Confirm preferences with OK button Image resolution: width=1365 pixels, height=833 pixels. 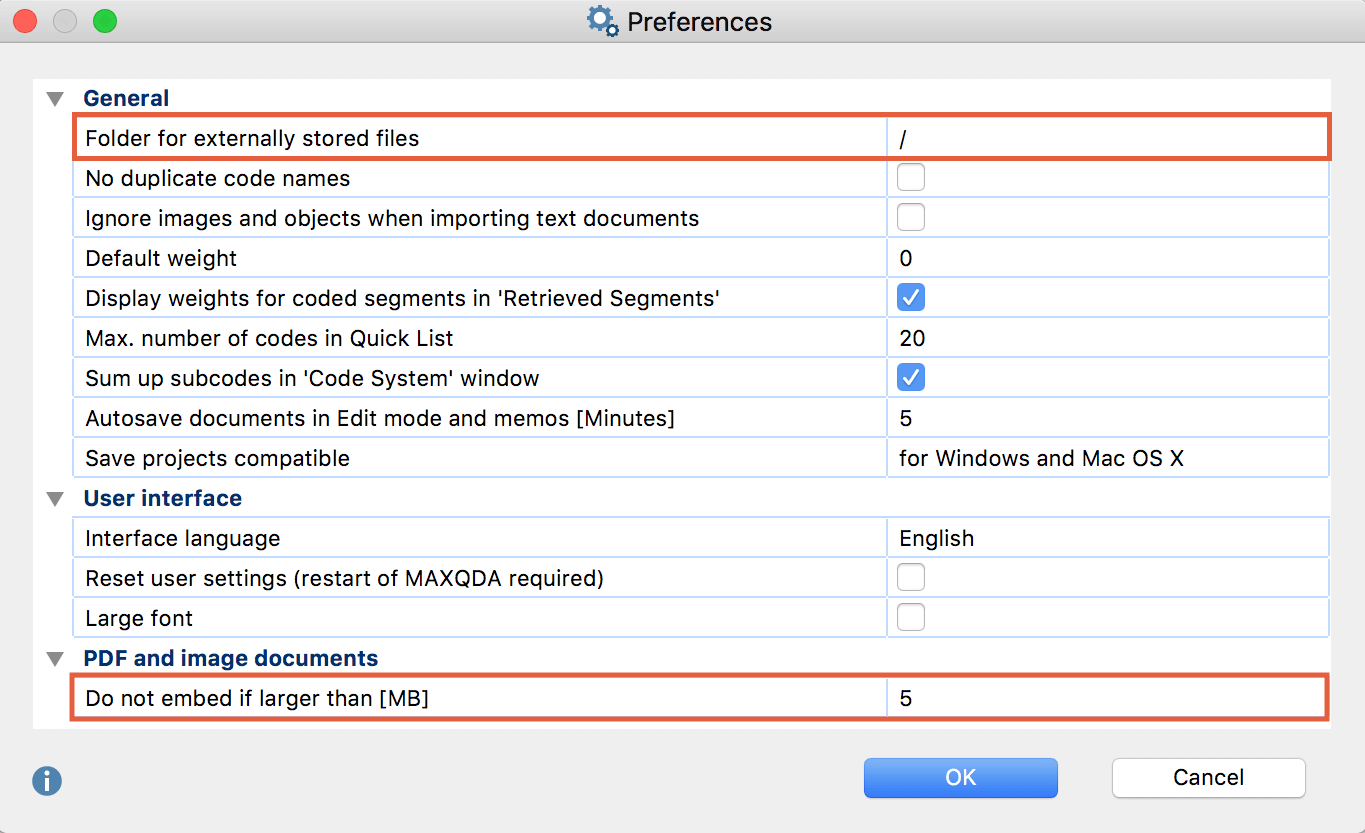click(960, 778)
